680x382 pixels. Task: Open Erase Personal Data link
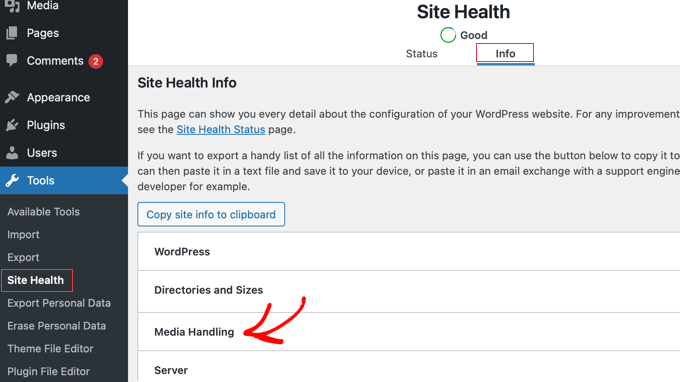coord(56,326)
